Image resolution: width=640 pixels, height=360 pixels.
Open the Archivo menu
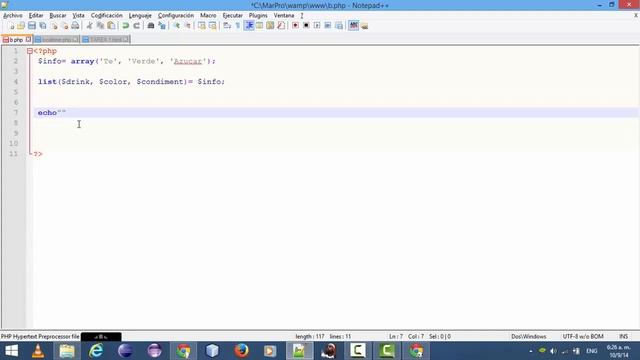pyautogui.click(x=13, y=16)
